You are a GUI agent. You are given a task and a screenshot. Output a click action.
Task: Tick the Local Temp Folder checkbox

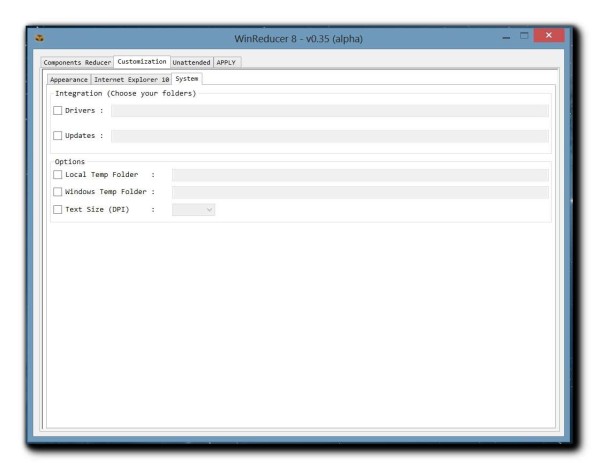57,174
